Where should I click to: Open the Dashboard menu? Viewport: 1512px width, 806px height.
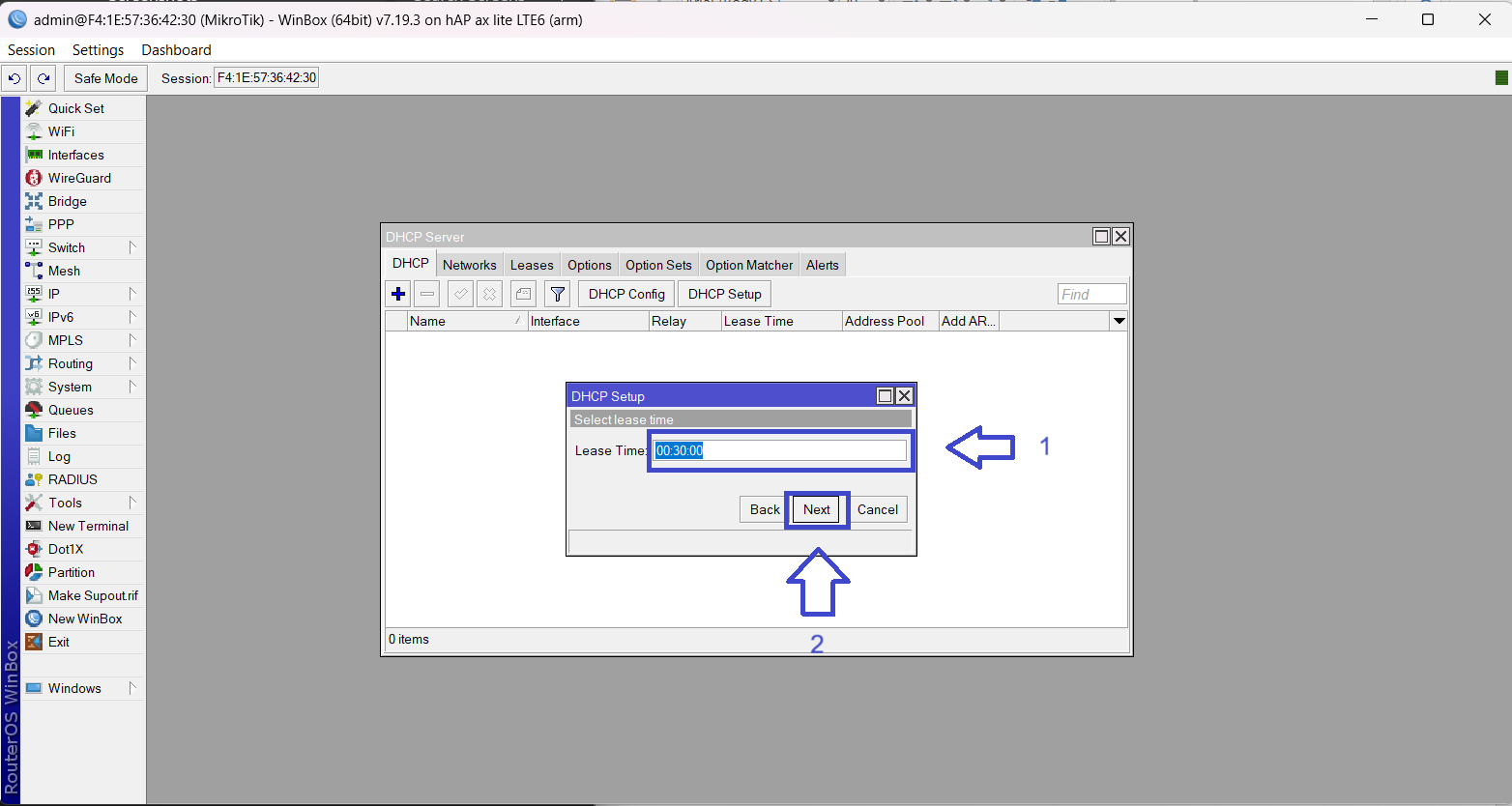tap(176, 50)
